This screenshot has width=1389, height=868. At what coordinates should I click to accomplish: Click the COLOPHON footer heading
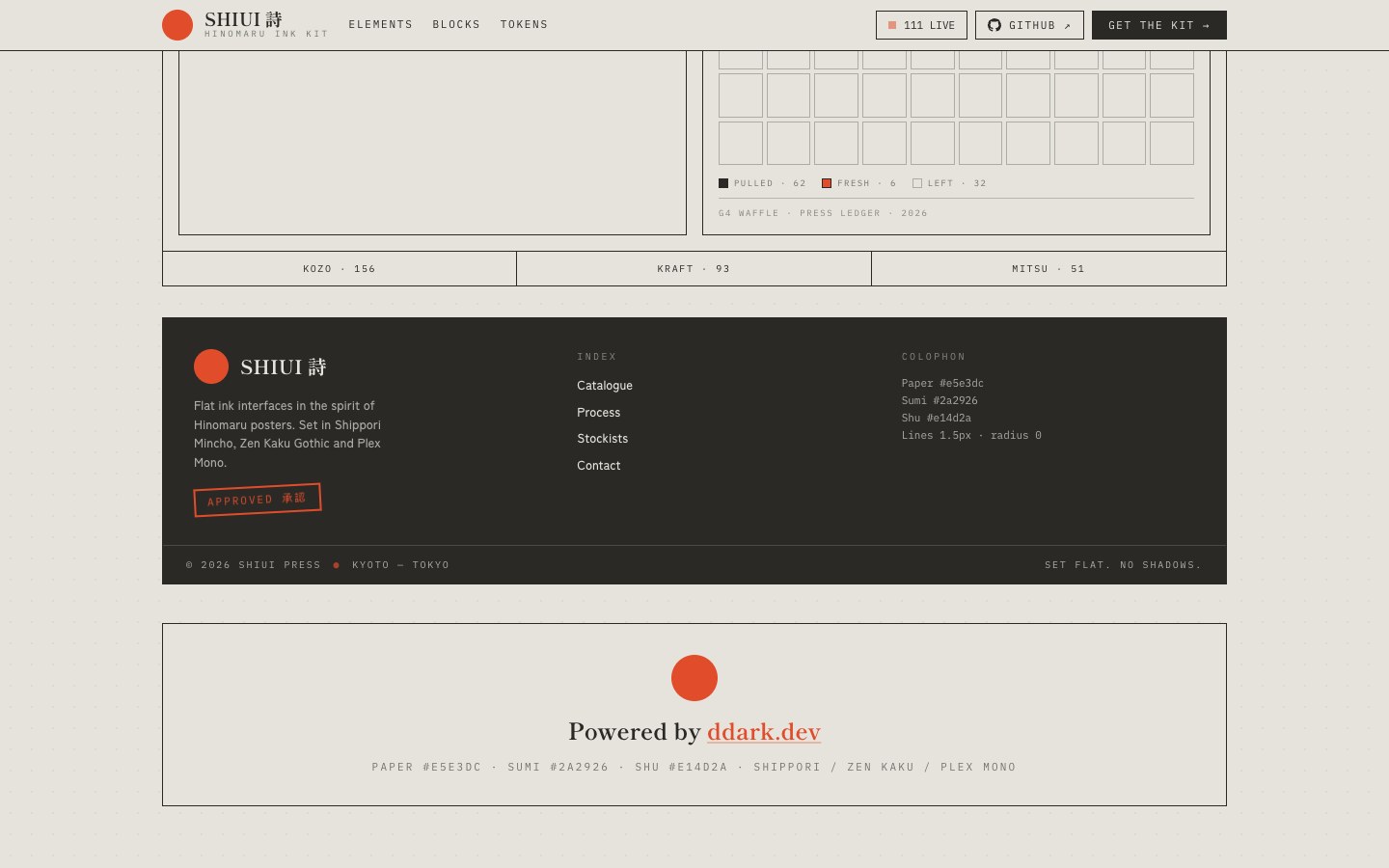point(934,357)
